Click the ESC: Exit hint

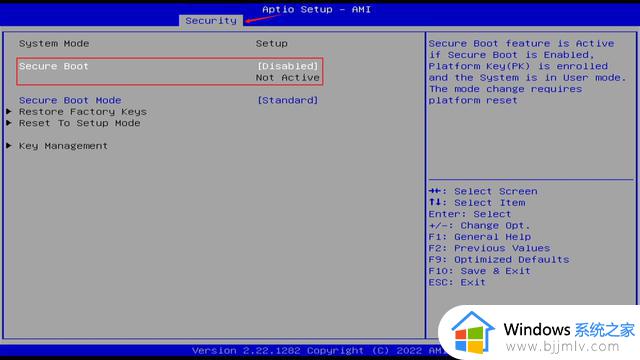pyautogui.click(x=457, y=282)
